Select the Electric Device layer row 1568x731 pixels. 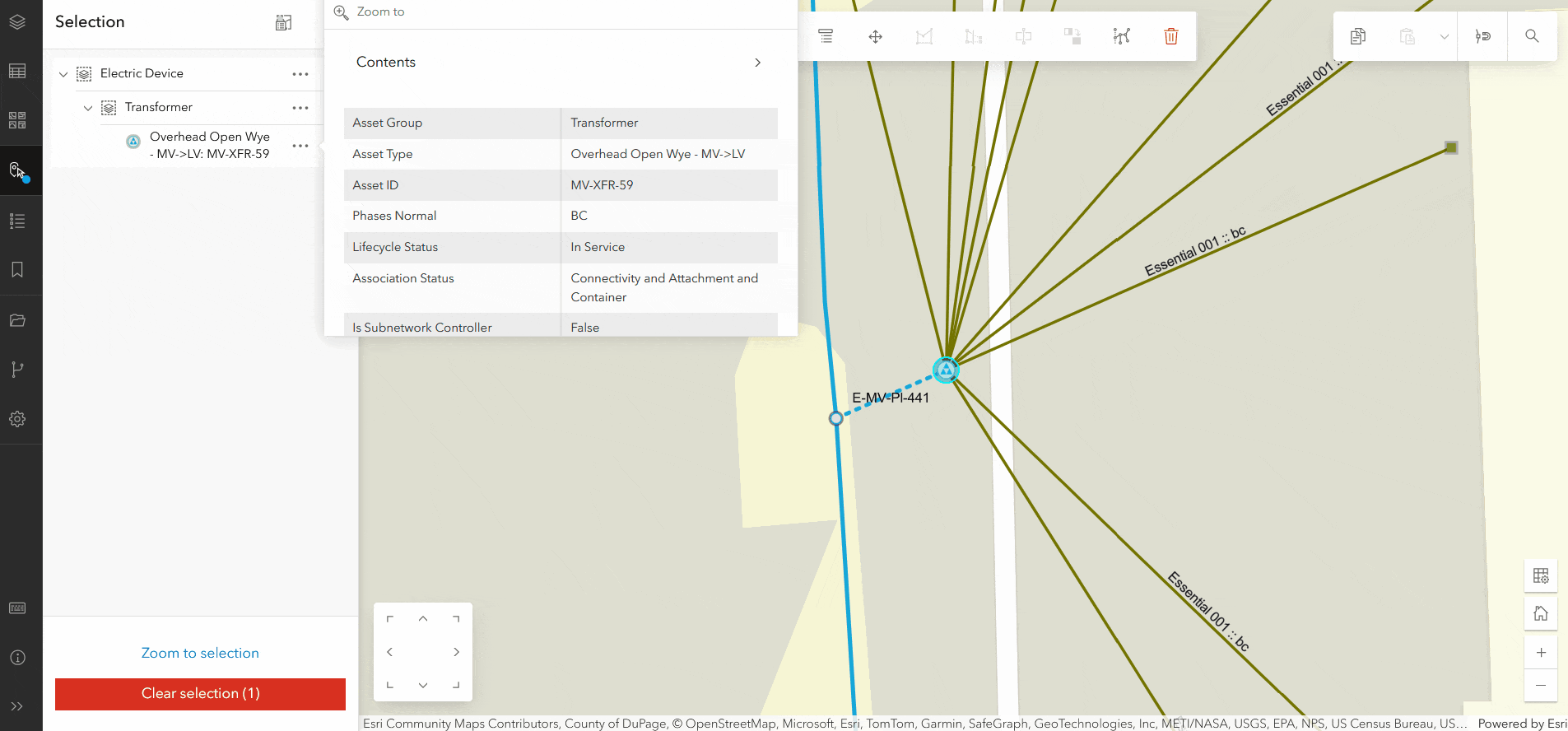pyautogui.click(x=142, y=73)
